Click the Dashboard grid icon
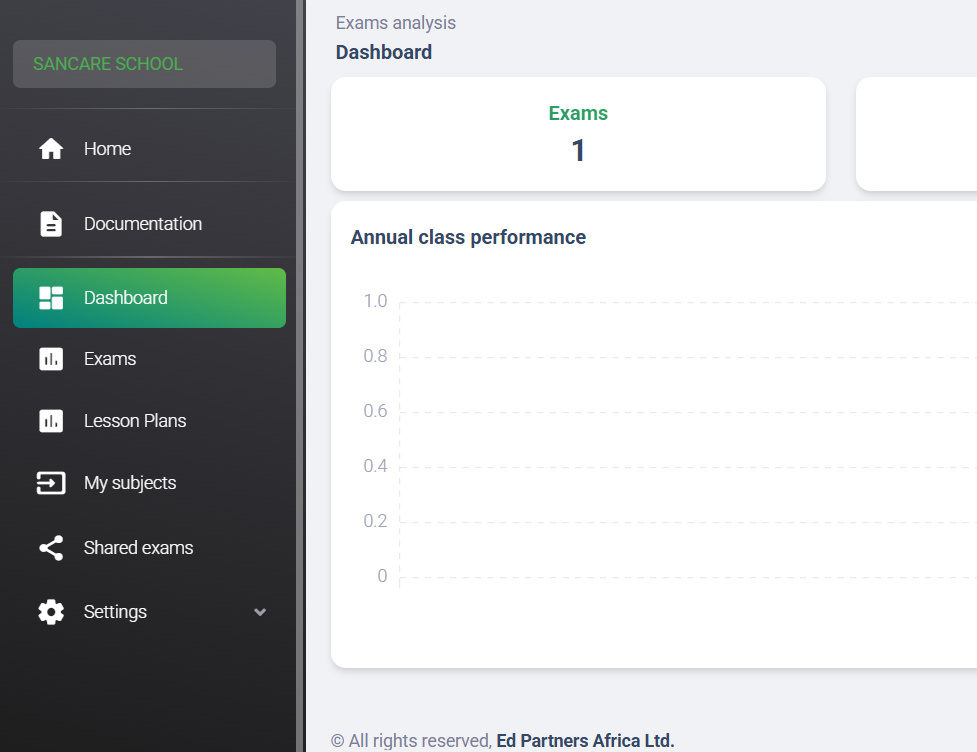 click(x=51, y=298)
